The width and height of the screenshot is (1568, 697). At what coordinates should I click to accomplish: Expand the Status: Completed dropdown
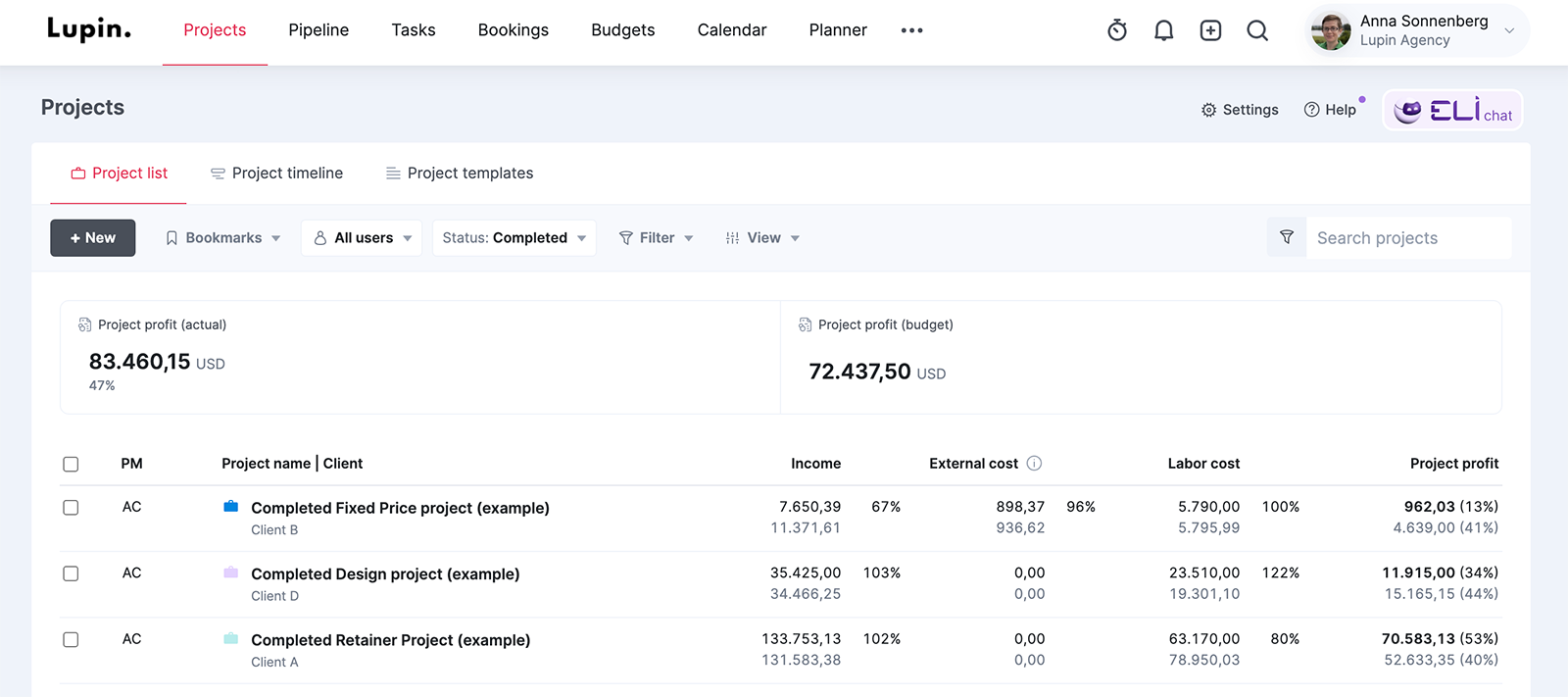coord(514,238)
